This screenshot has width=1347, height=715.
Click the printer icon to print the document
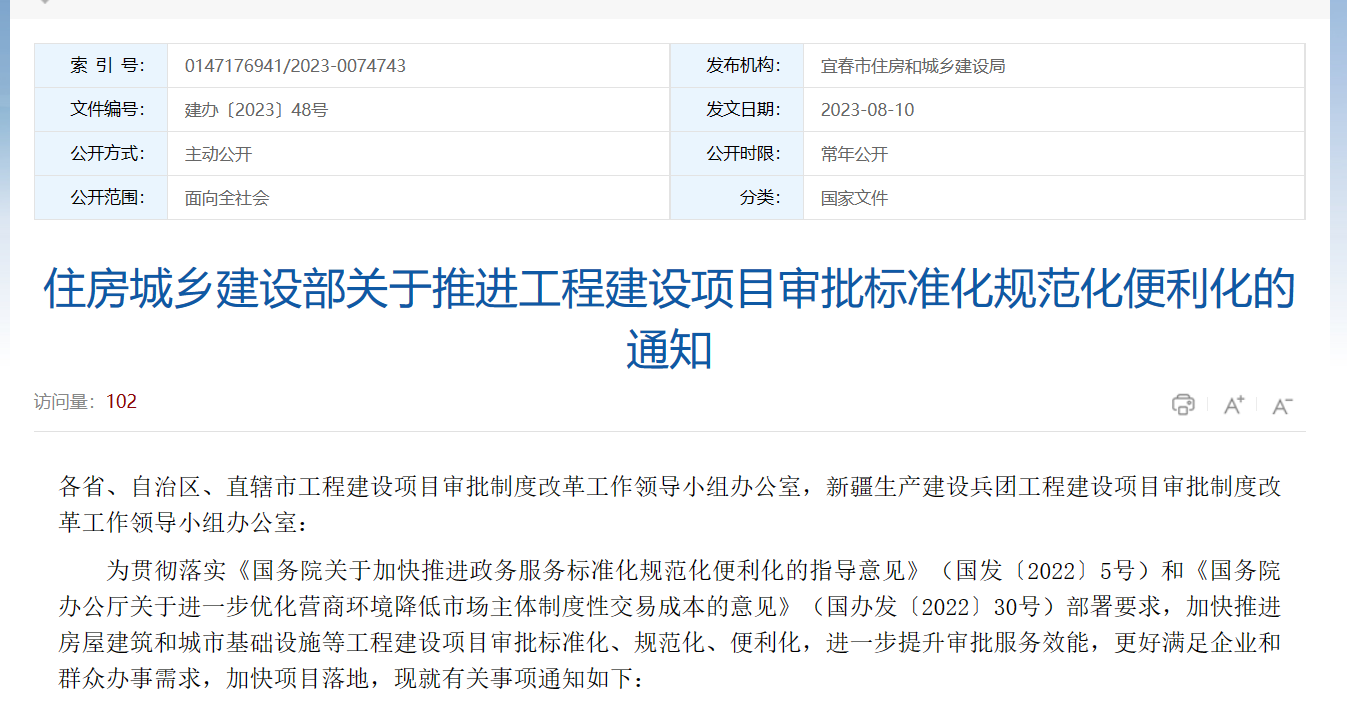[x=1183, y=405]
